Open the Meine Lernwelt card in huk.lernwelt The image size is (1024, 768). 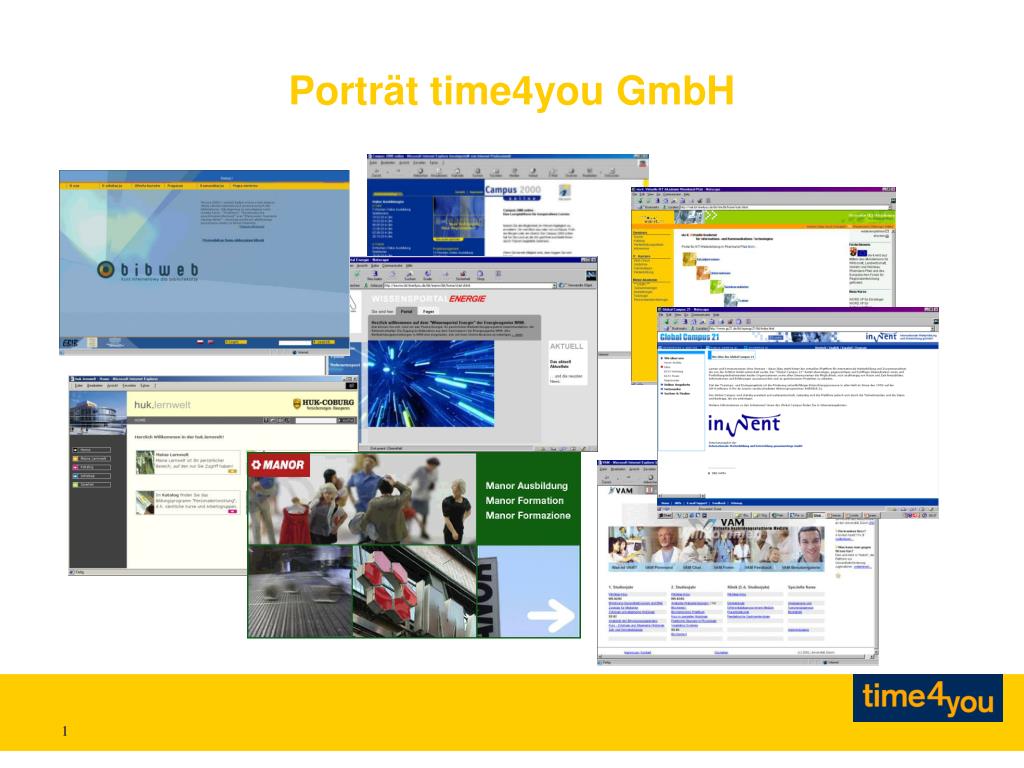coord(187,462)
